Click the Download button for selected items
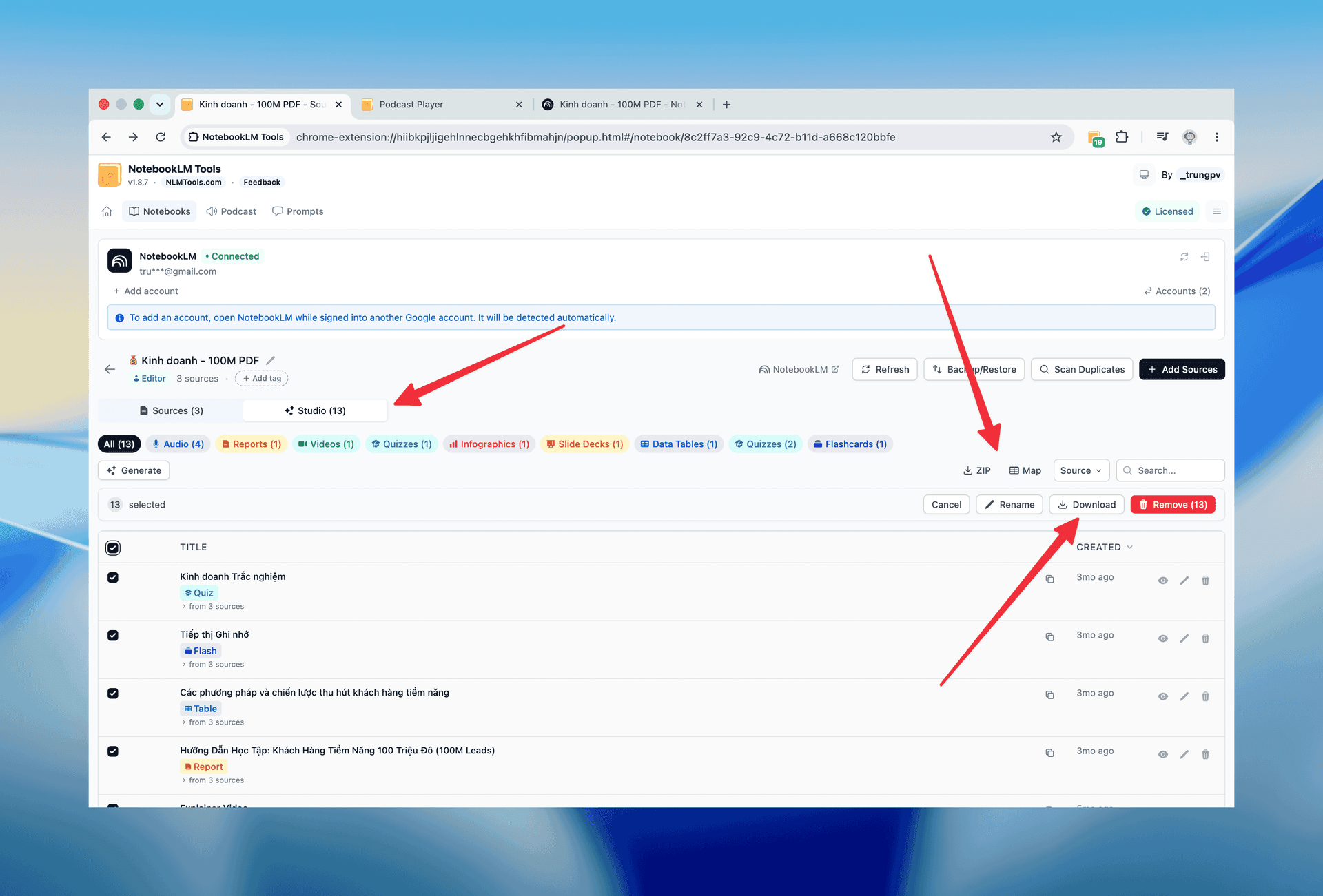The width and height of the screenshot is (1323, 896). click(1087, 505)
